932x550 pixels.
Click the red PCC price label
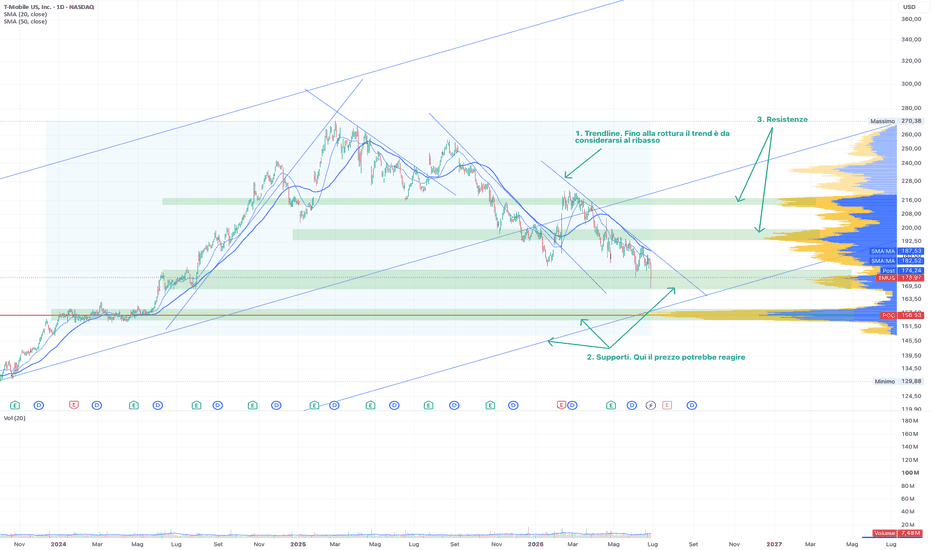(x=902, y=315)
